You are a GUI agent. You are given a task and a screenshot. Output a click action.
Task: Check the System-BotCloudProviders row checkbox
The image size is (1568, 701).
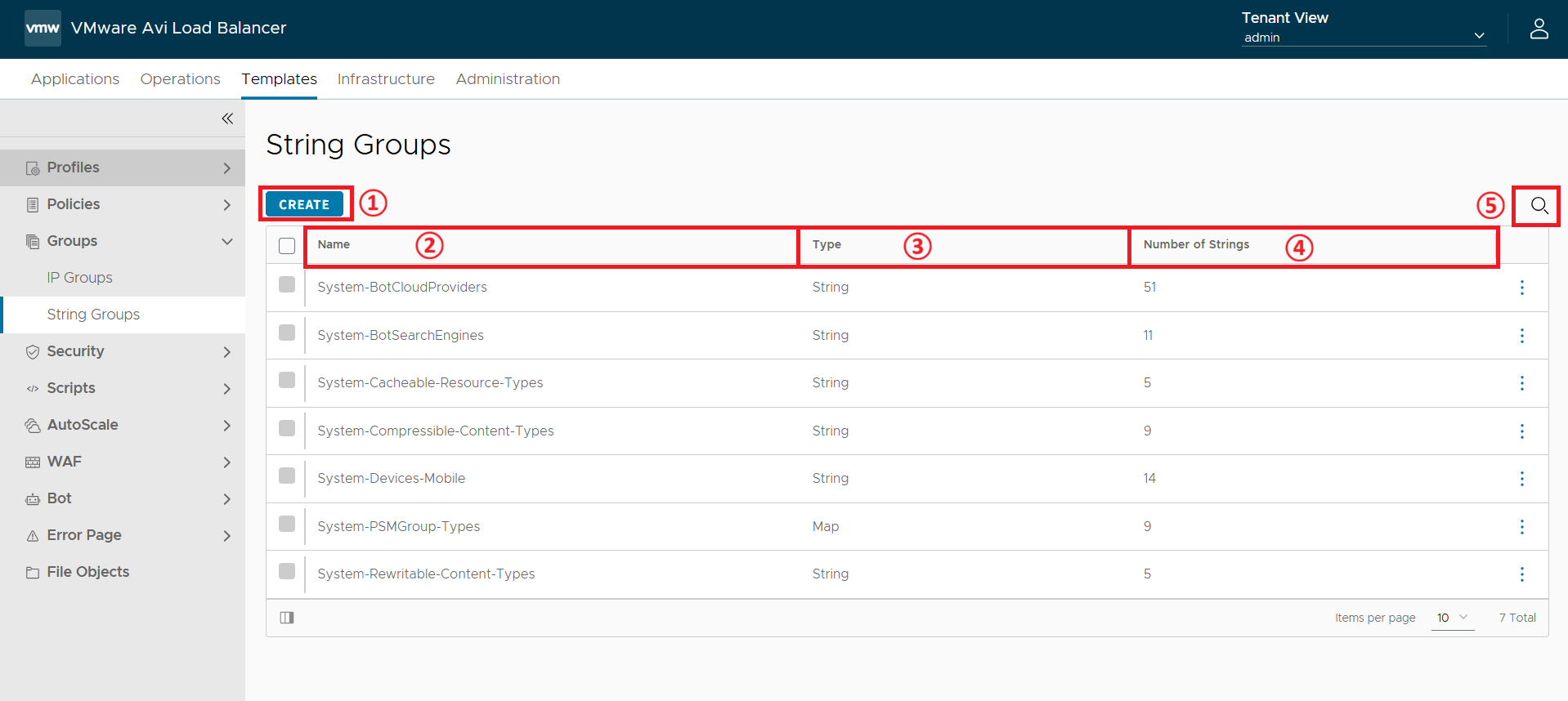tap(287, 284)
